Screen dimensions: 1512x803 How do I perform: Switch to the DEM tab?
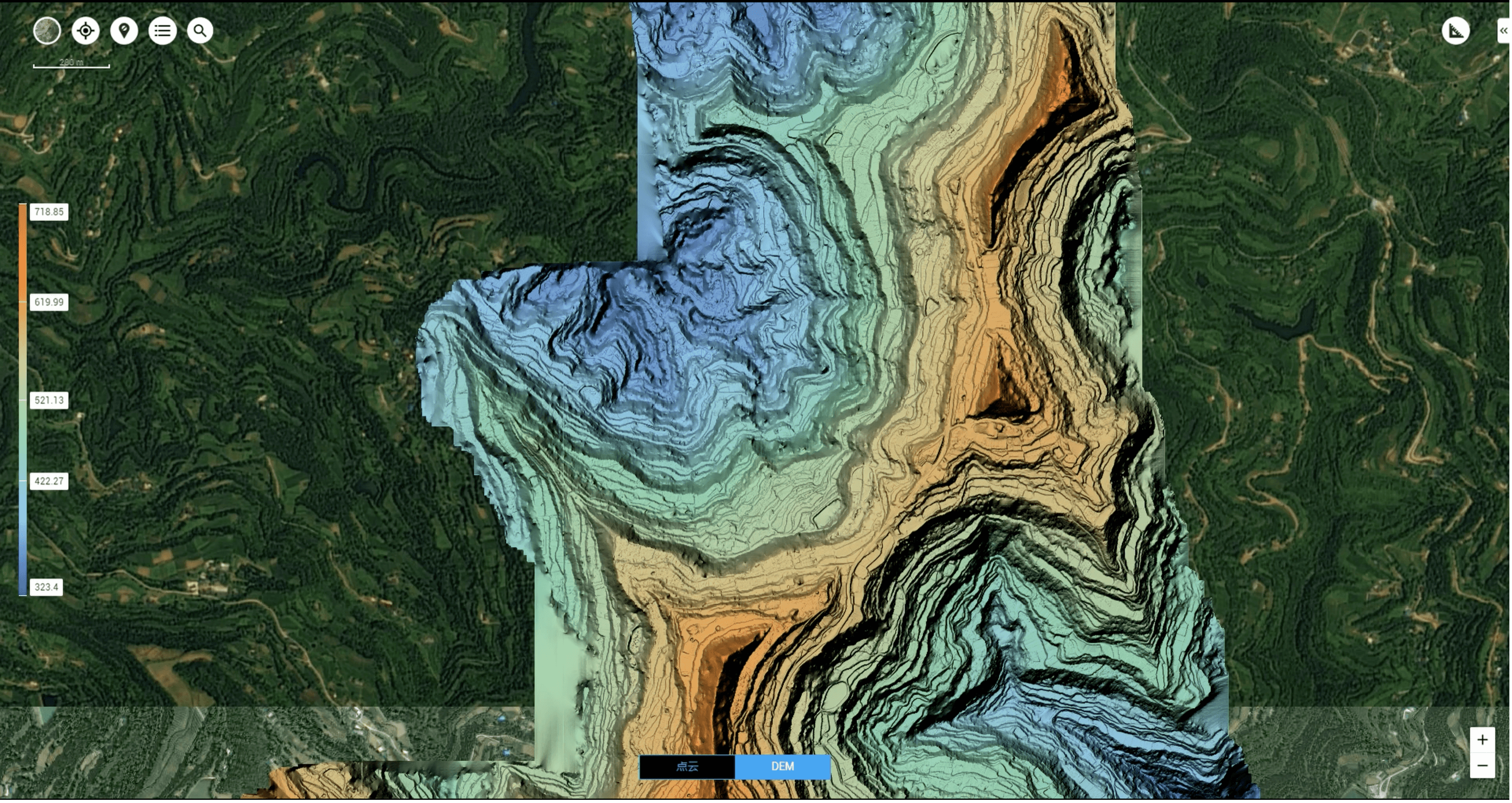[x=782, y=767]
